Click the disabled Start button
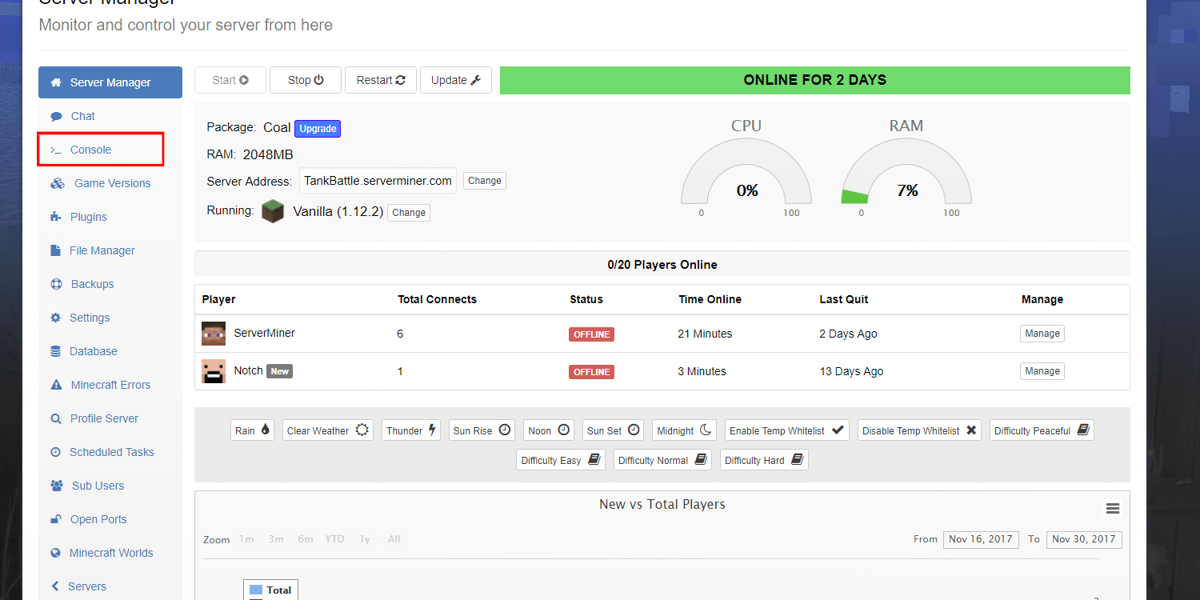1200x600 pixels. pos(230,80)
